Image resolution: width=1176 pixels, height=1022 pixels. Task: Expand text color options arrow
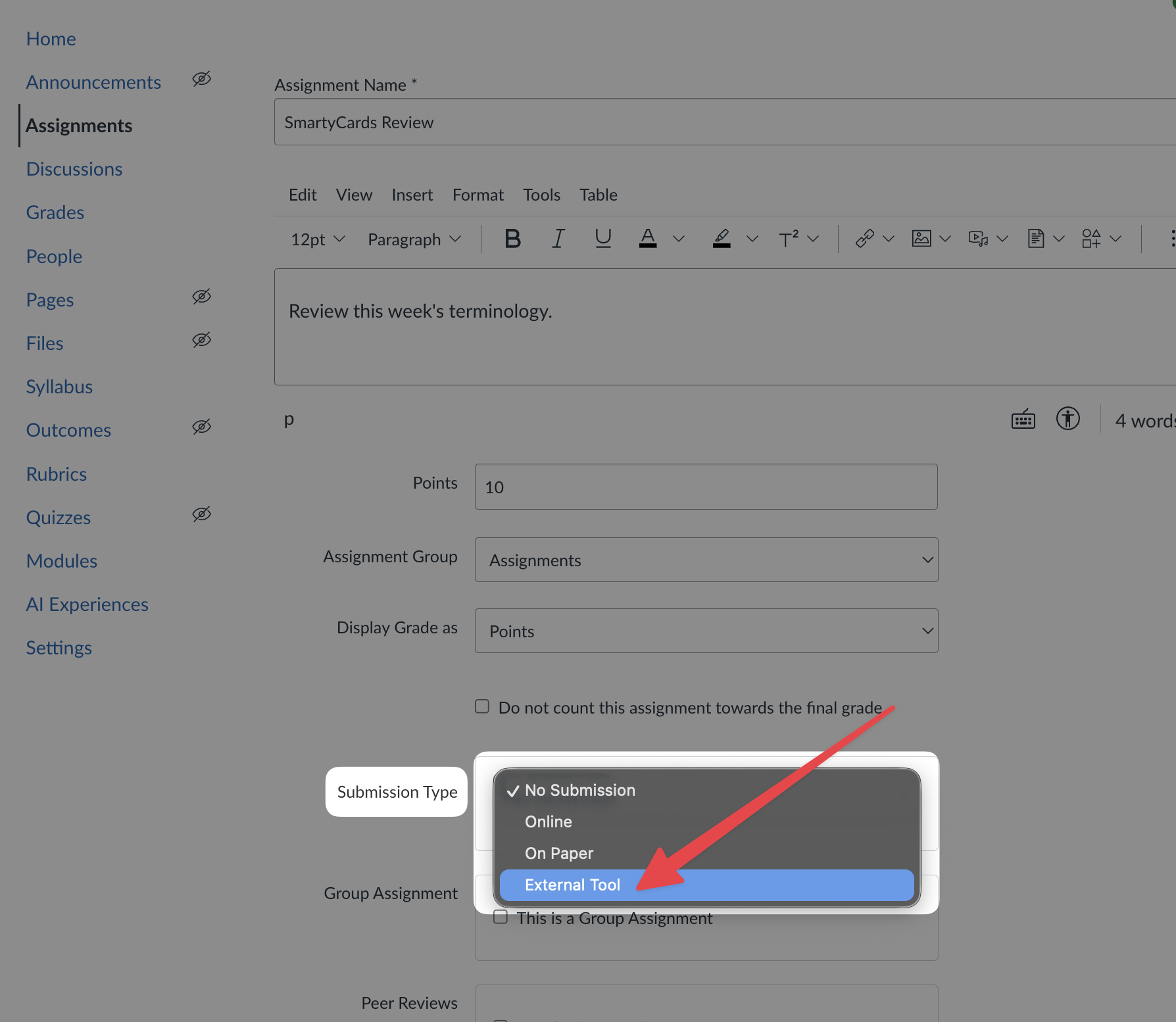pos(679,239)
